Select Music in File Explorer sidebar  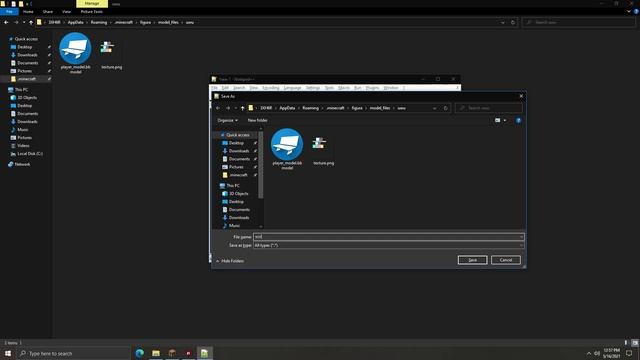pos(22,130)
